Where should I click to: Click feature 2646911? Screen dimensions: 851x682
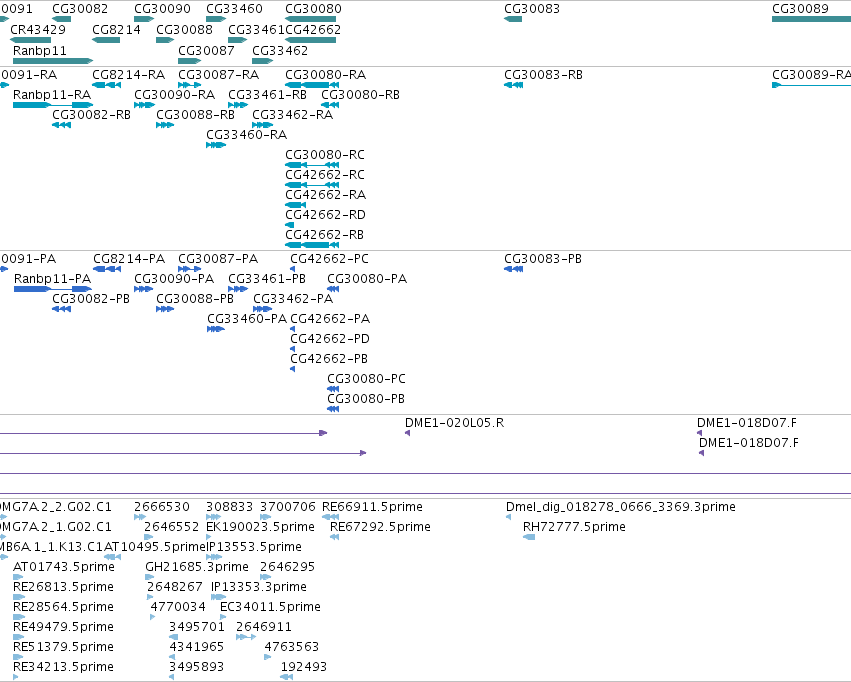(264, 627)
